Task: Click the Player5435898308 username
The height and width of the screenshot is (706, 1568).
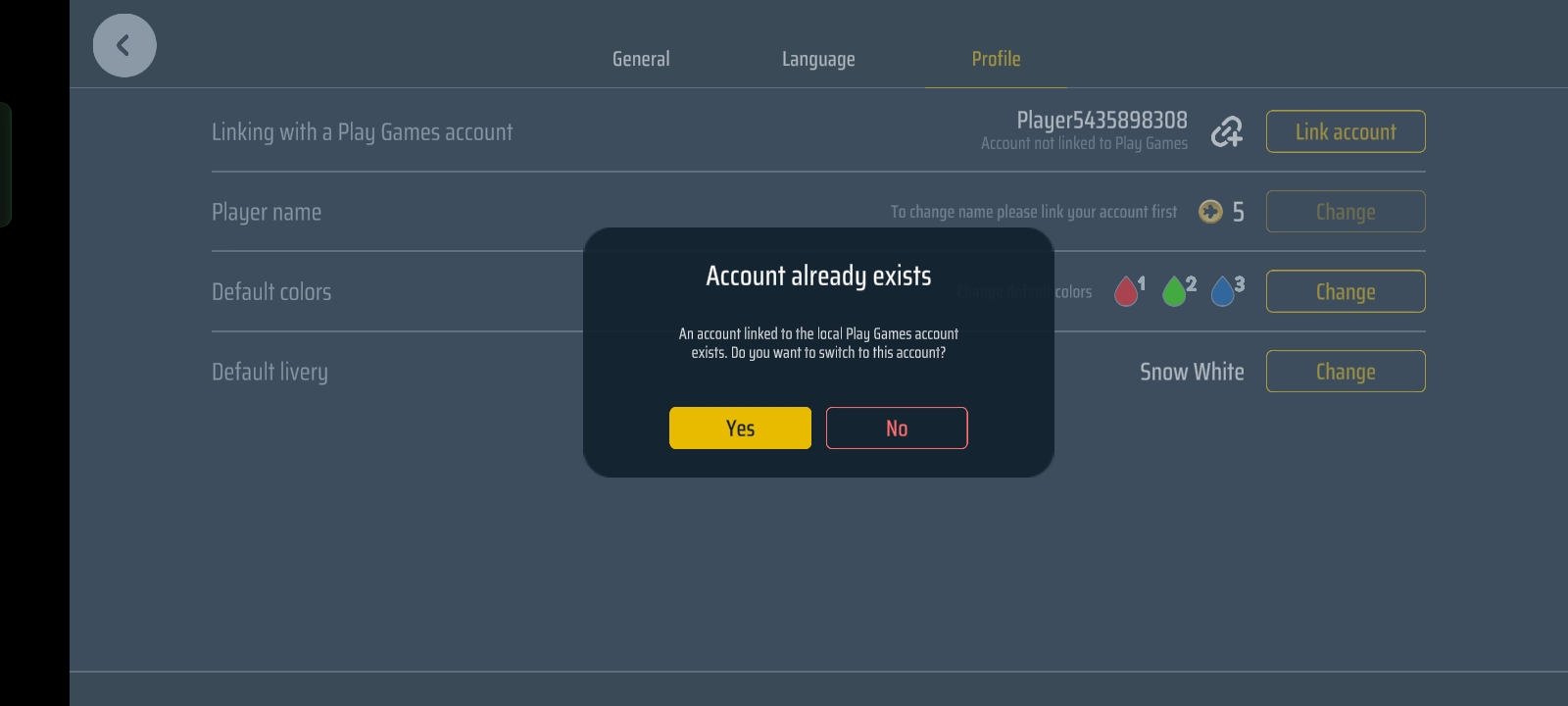Action: pos(1102,121)
